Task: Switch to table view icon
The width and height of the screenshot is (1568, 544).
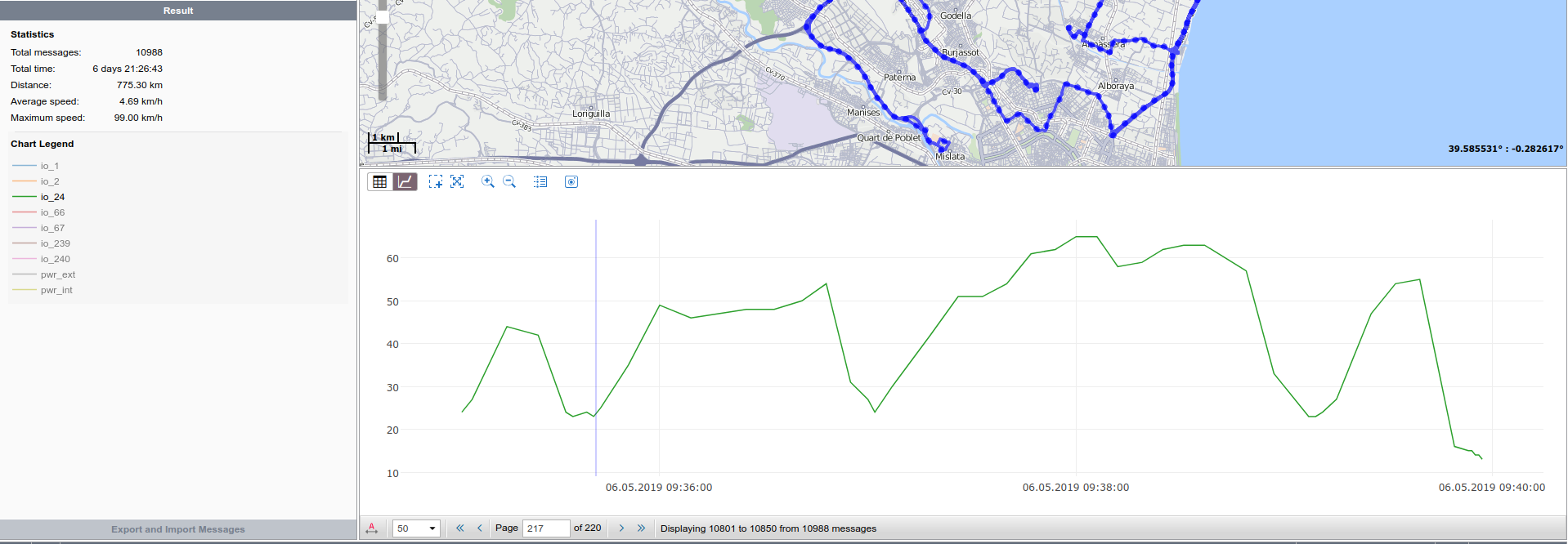Action: click(x=379, y=182)
